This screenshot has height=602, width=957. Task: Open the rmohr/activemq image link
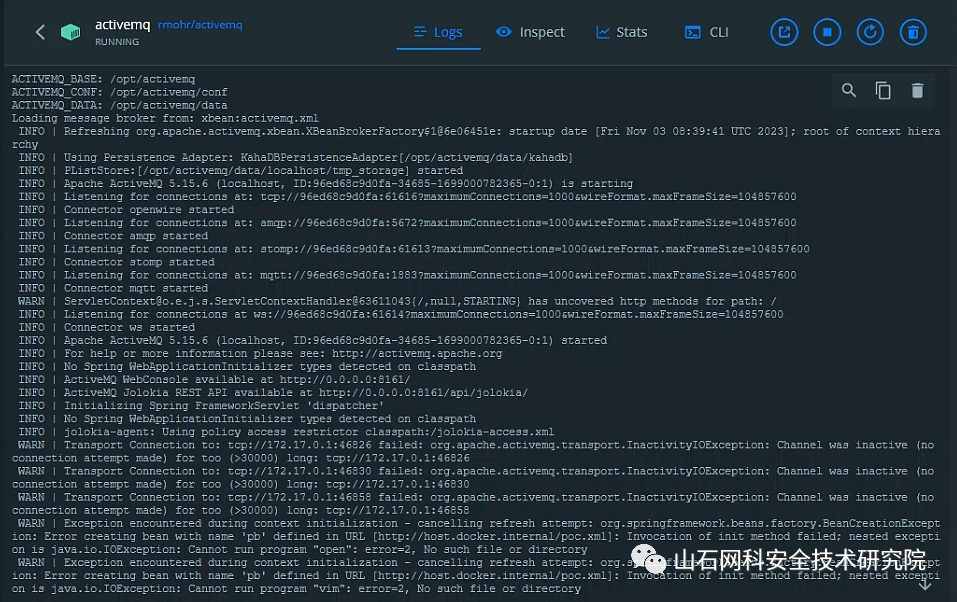[x=200, y=24]
